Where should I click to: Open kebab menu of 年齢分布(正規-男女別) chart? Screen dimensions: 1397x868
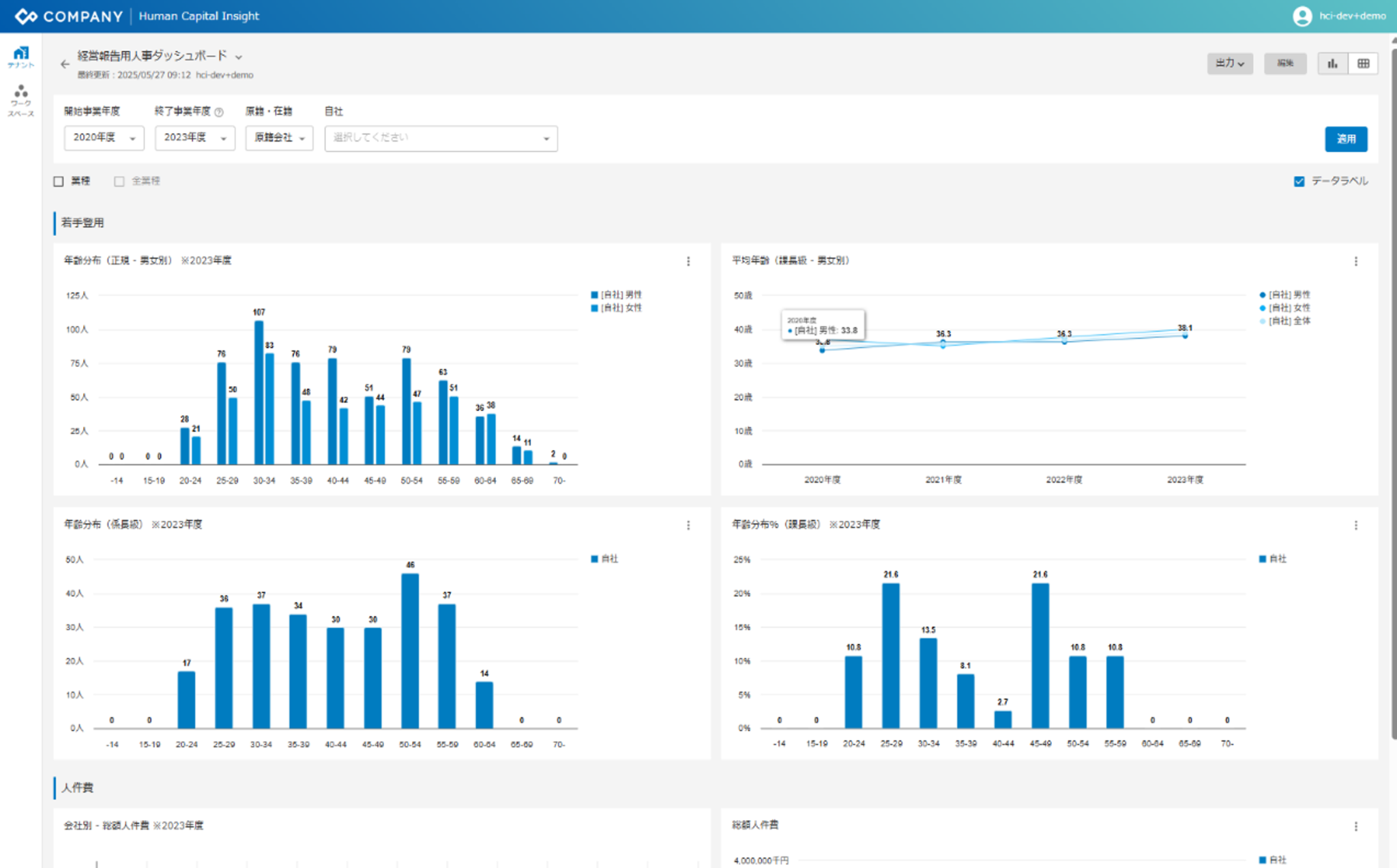pyautogui.click(x=688, y=261)
